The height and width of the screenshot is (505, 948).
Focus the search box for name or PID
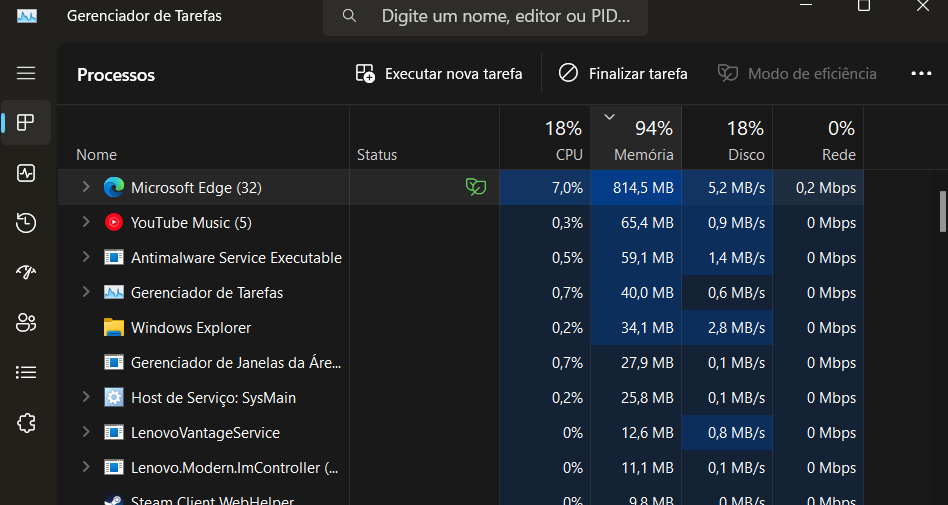(x=485, y=16)
